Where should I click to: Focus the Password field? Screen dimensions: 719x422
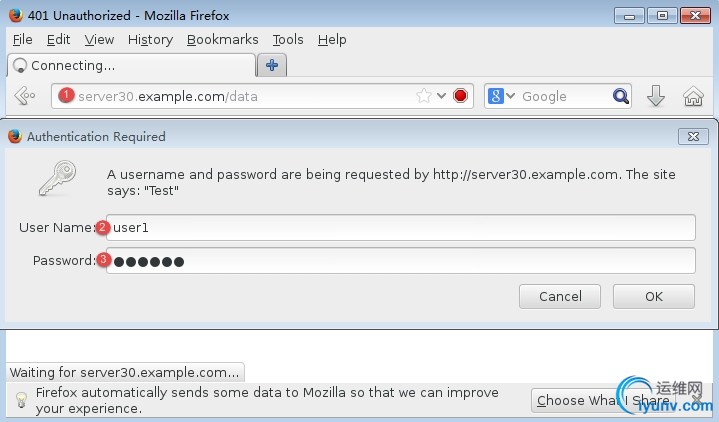click(400, 261)
